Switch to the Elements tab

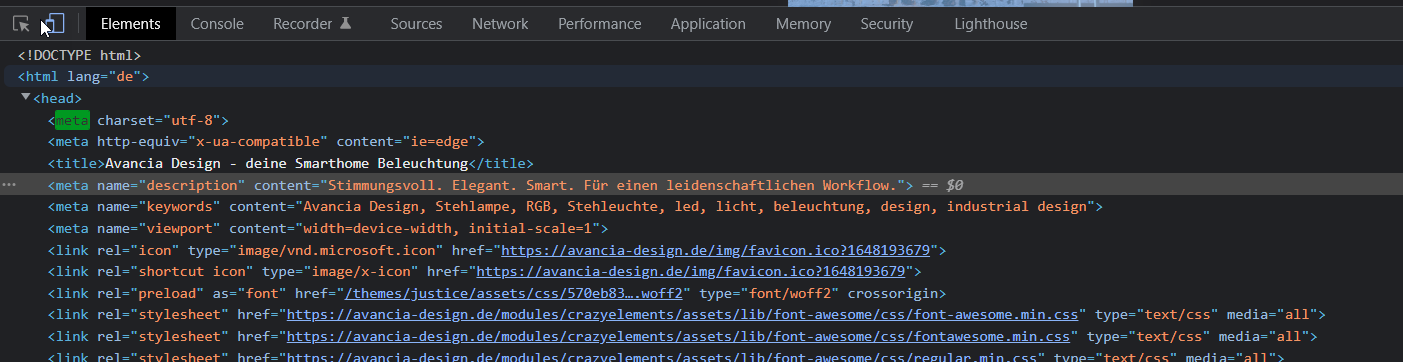point(131,24)
